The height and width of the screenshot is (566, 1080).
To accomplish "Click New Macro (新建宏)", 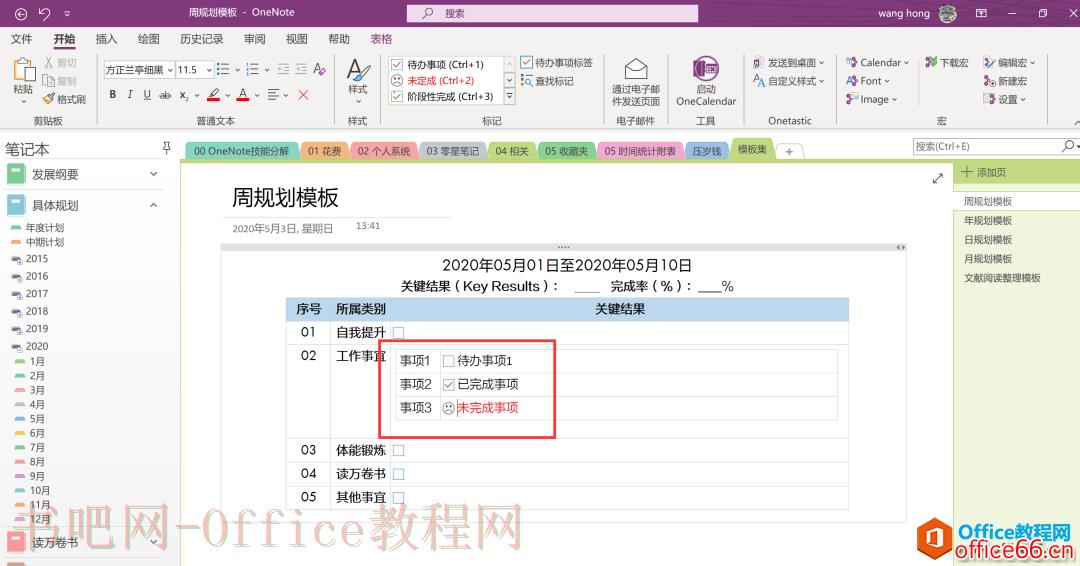I will (x=1006, y=81).
